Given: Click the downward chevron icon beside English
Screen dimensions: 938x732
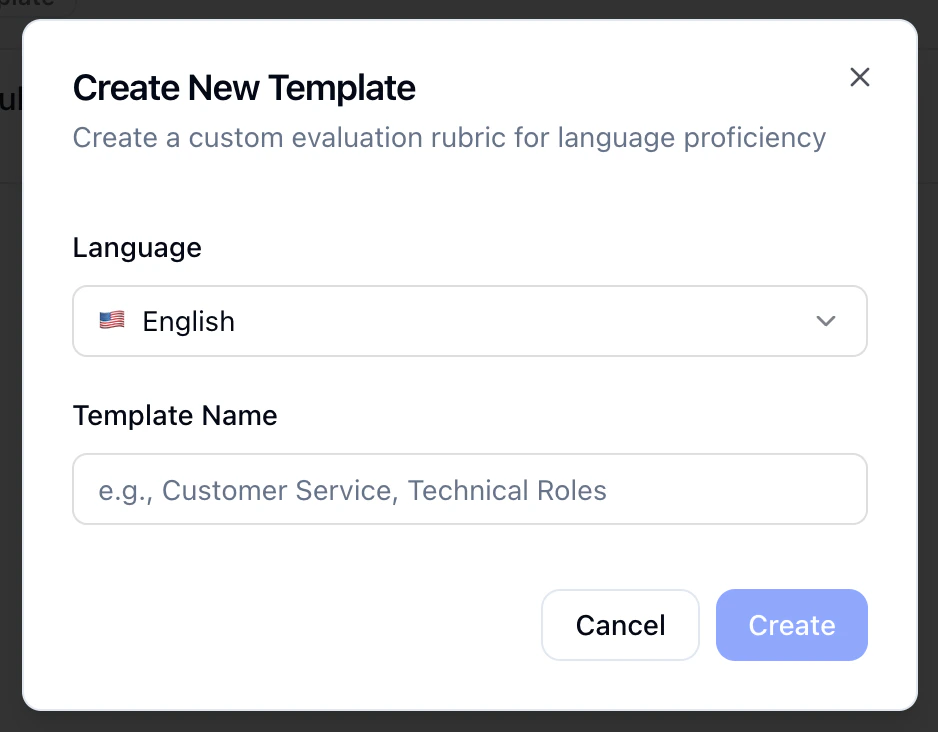Looking at the screenshot, I should (x=826, y=321).
